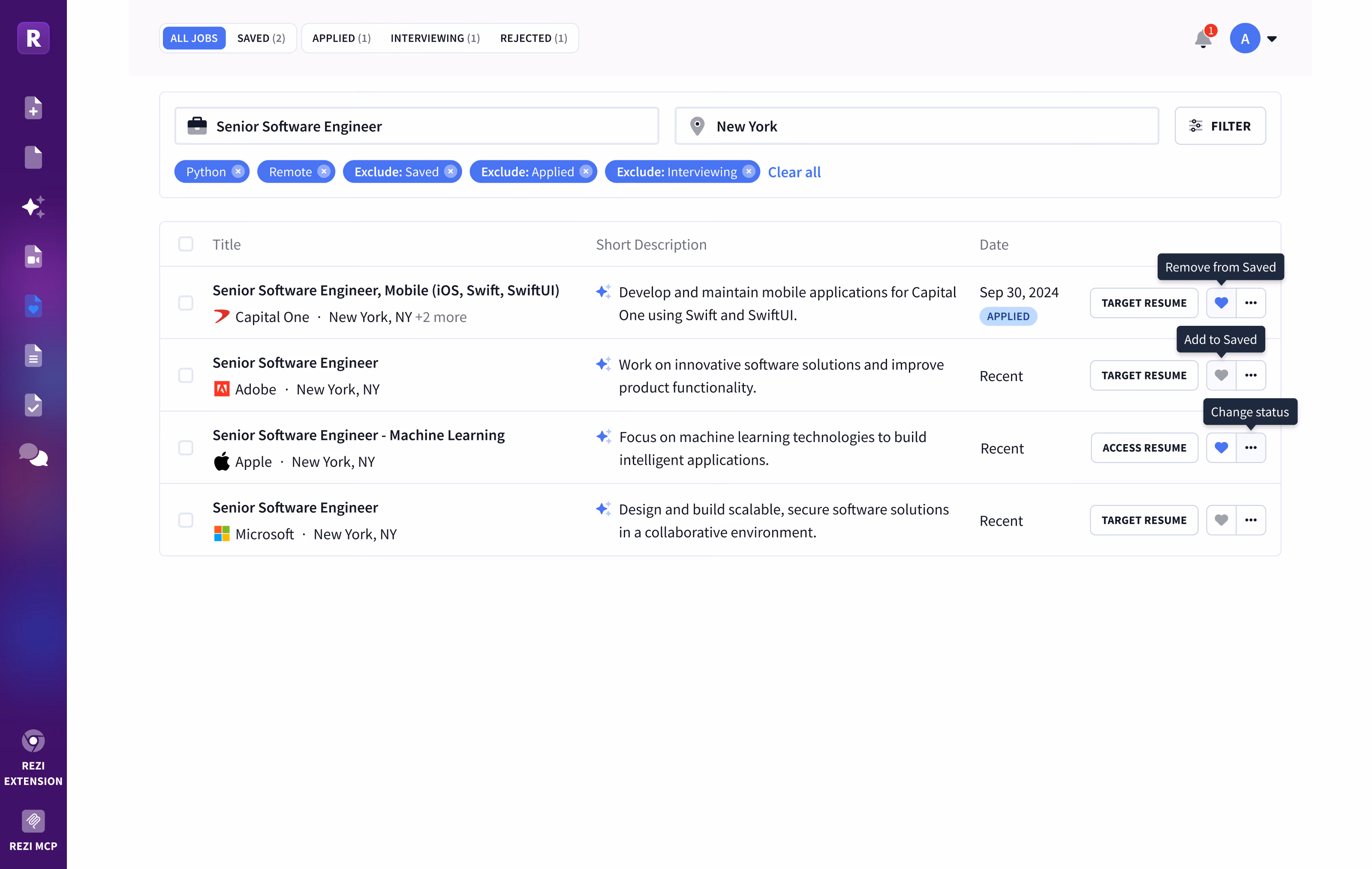The image size is (1372, 869).
Task: Remove the Remote filter chip
Action: click(x=324, y=171)
